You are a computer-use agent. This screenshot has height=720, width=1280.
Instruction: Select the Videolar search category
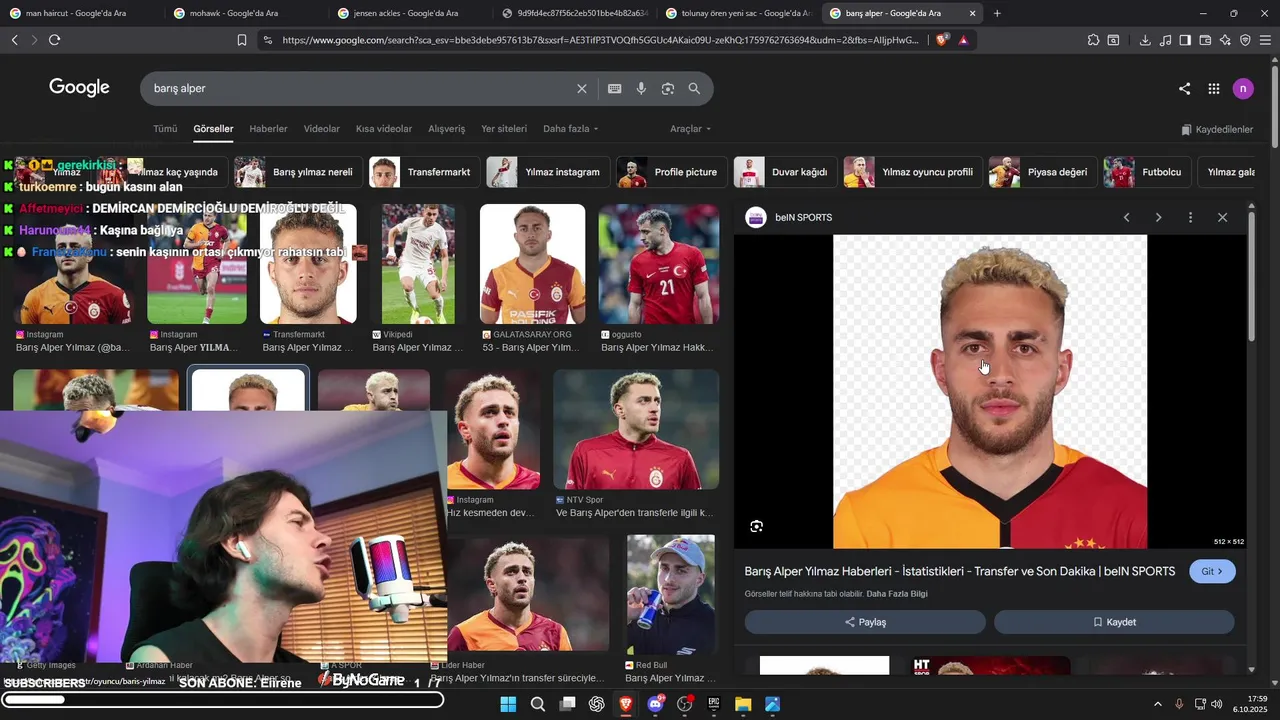coord(322,129)
